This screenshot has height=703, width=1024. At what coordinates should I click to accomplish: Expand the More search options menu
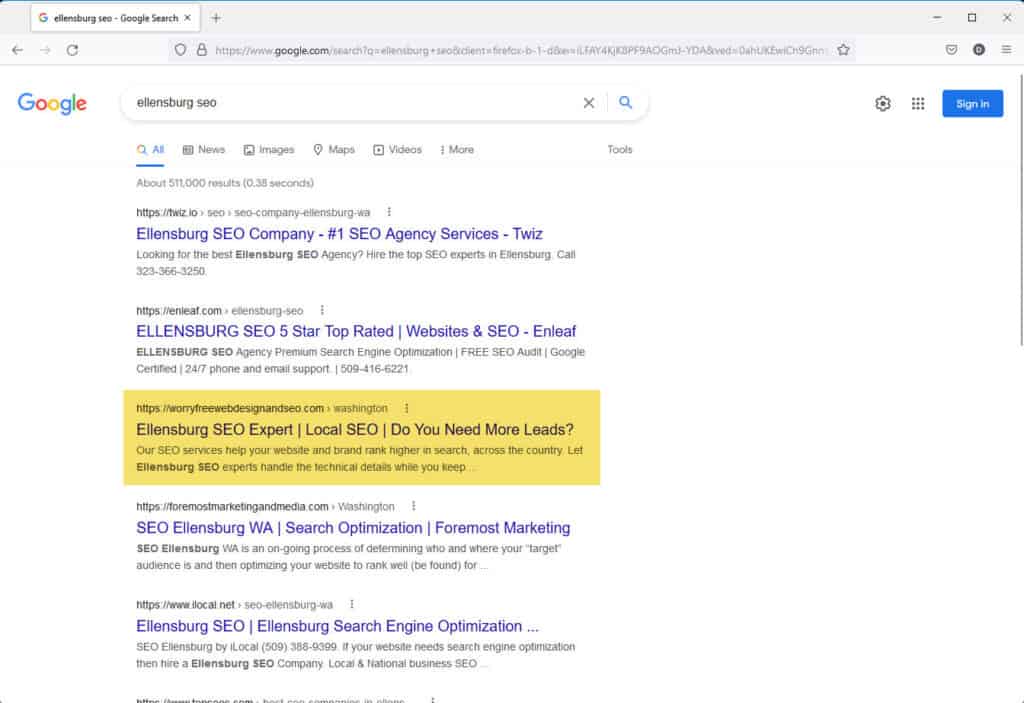click(x=457, y=150)
